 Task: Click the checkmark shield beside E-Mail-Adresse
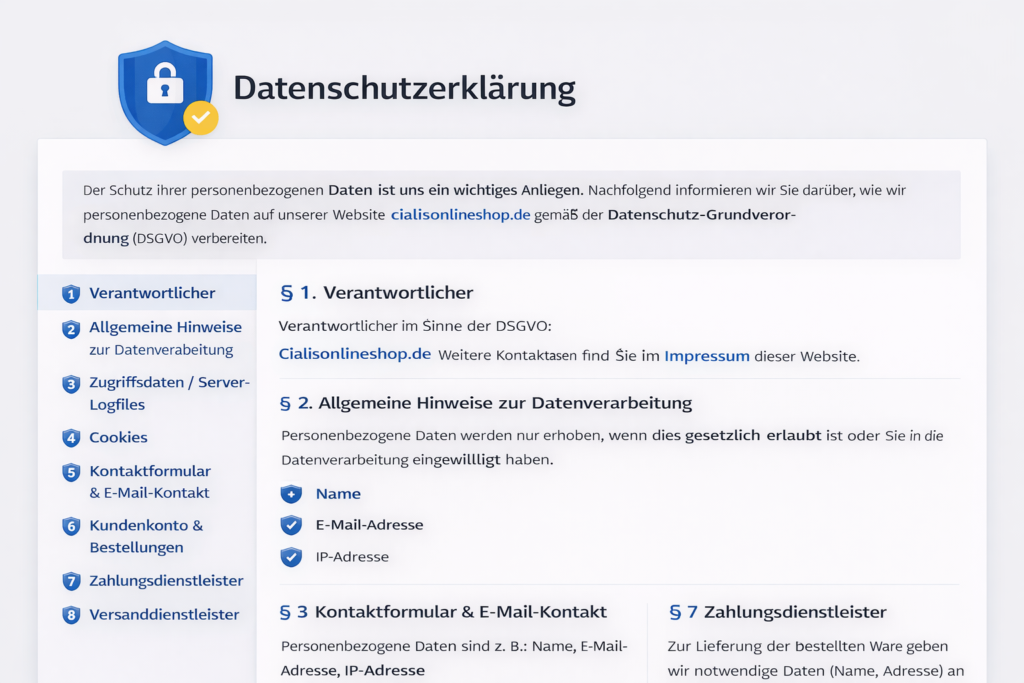point(291,525)
